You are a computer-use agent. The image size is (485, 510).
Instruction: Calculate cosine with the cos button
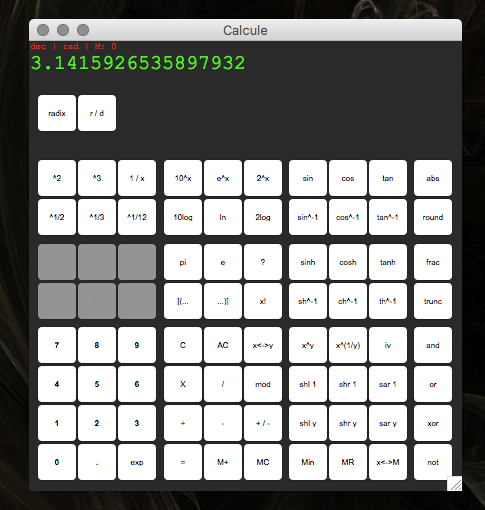point(348,178)
